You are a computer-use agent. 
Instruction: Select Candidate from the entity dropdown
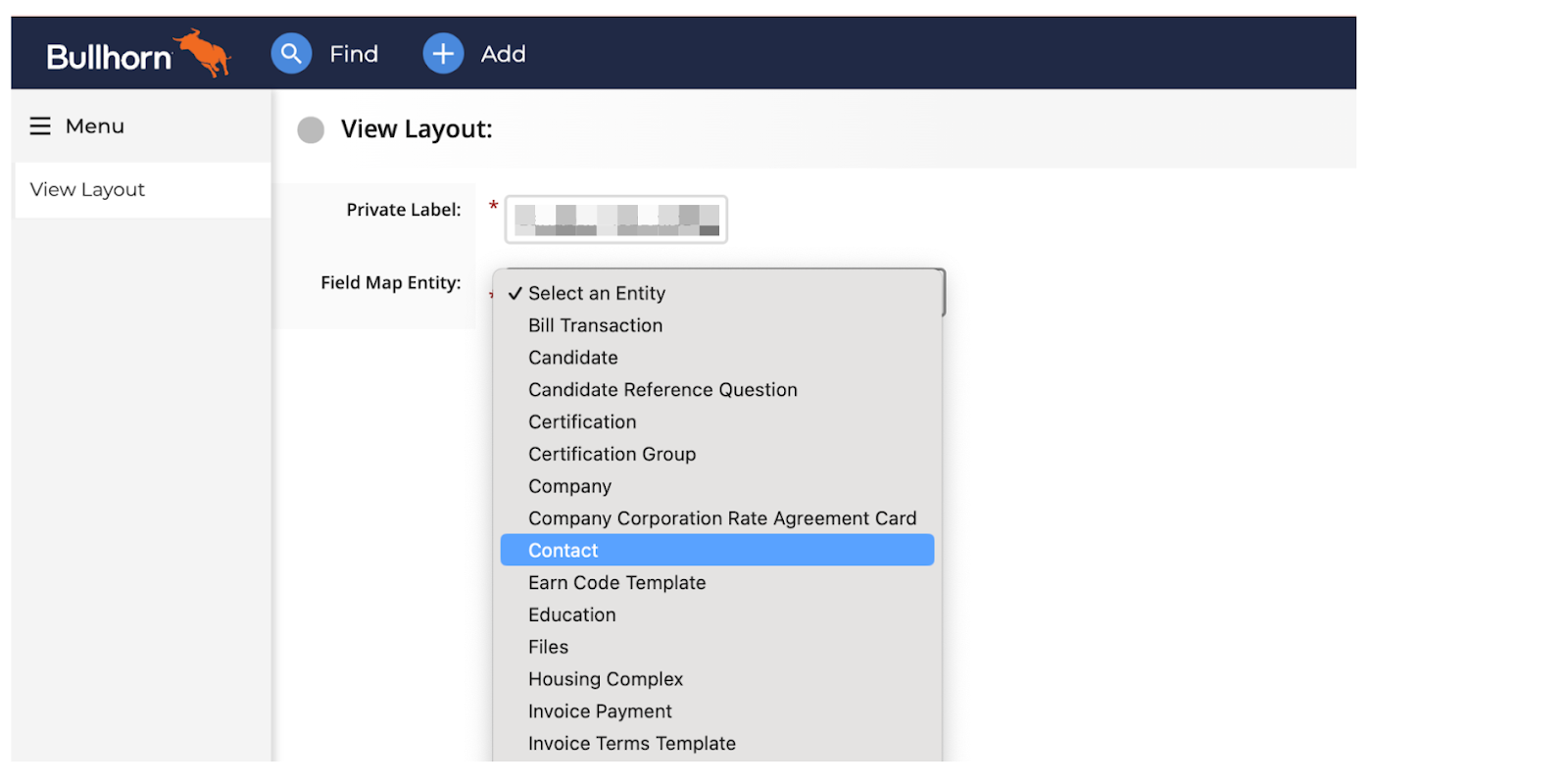[572, 358]
